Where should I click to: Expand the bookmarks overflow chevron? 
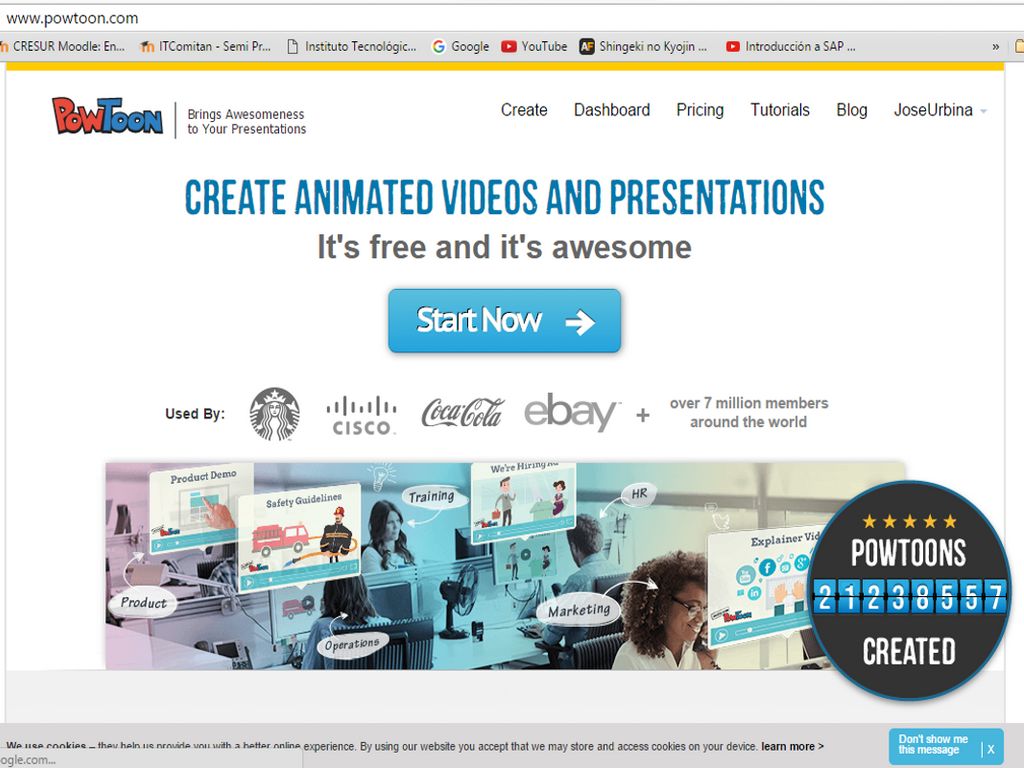995,46
